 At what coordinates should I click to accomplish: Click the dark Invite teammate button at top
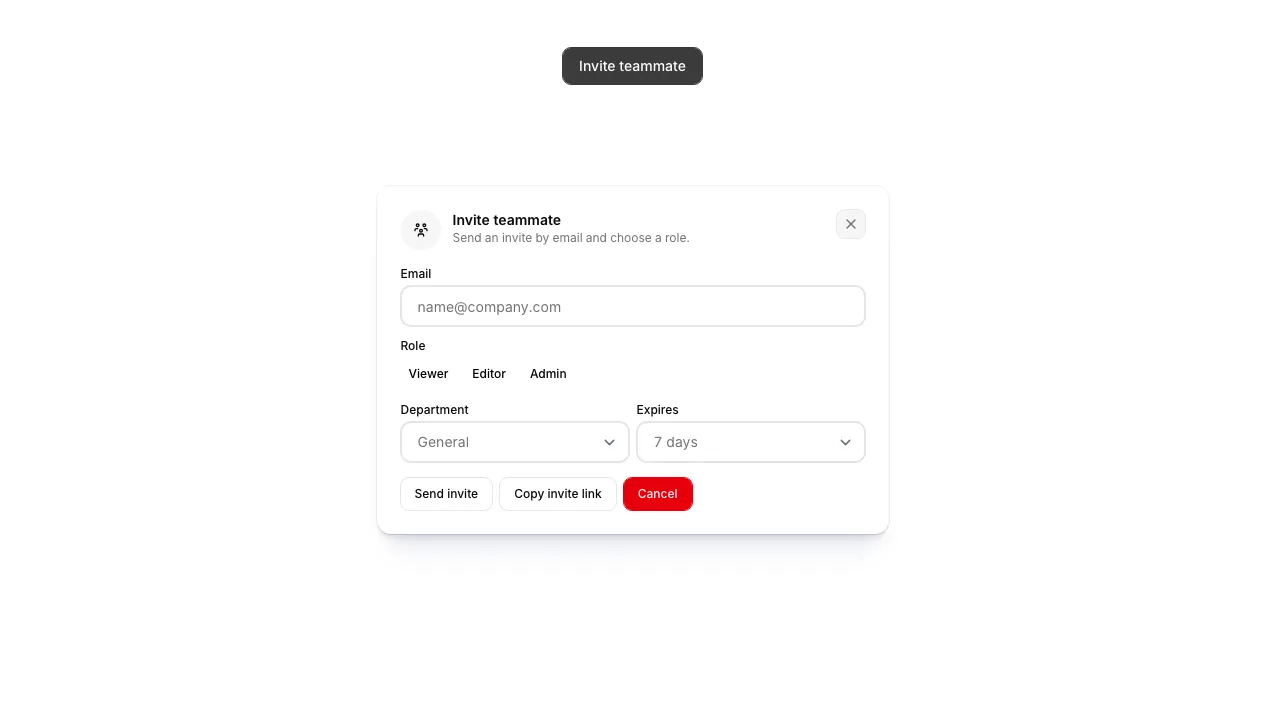[632, 66]
